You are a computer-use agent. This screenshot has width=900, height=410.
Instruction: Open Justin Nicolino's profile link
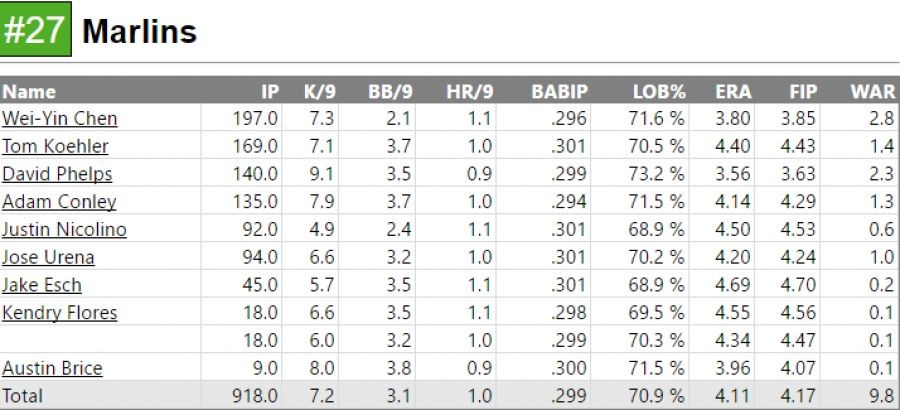coord(64,230)
